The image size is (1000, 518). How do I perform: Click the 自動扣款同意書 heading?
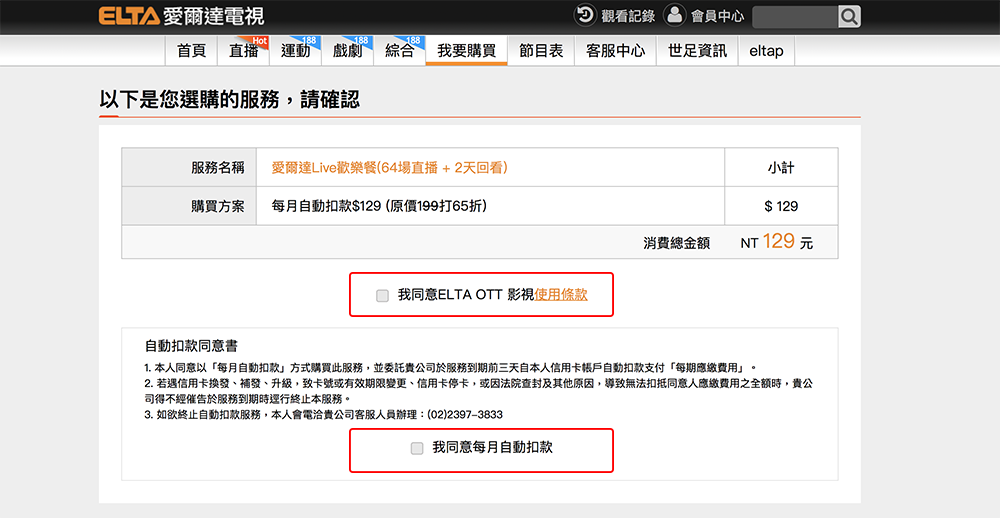191,346
